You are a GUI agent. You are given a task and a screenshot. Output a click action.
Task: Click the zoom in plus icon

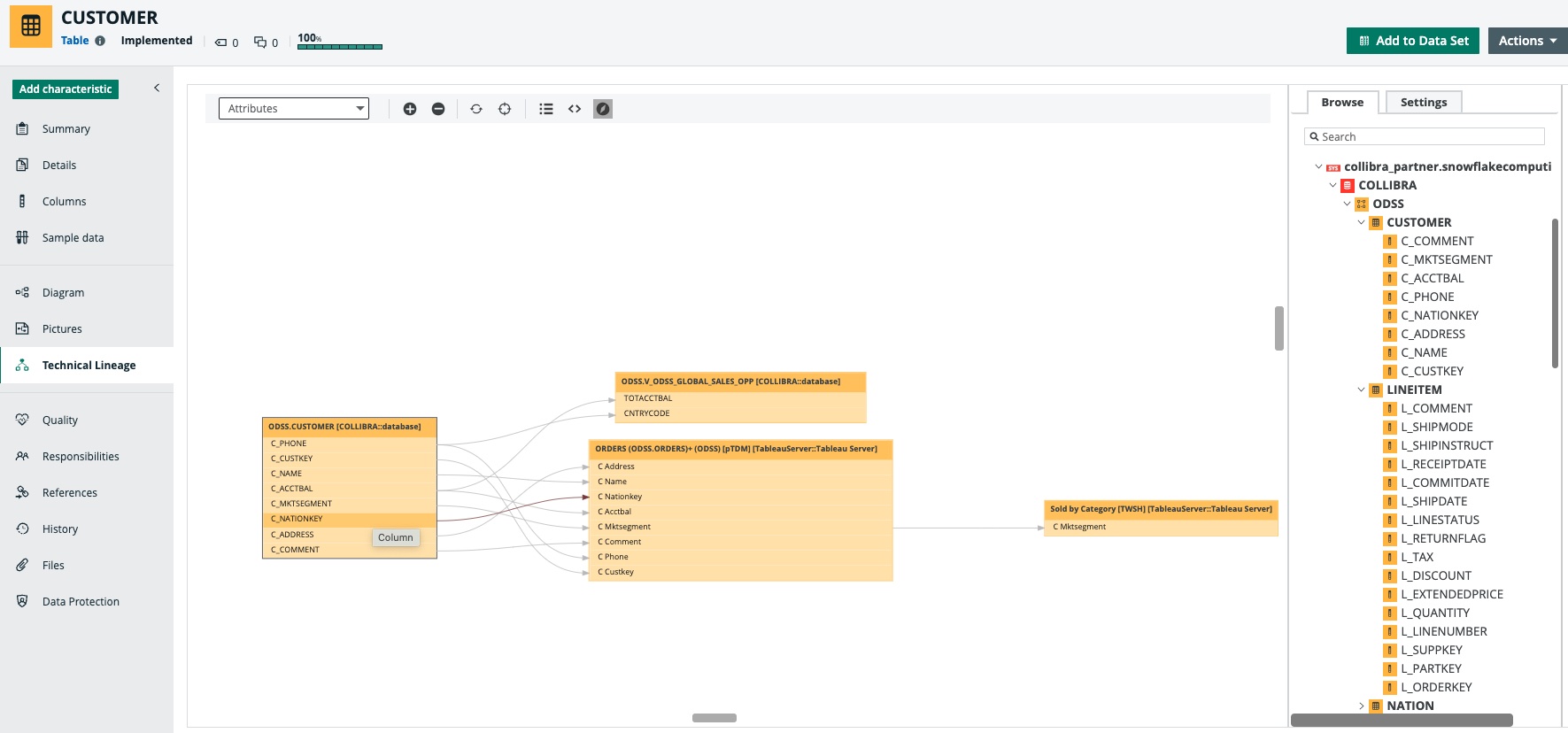pos(410,109)
